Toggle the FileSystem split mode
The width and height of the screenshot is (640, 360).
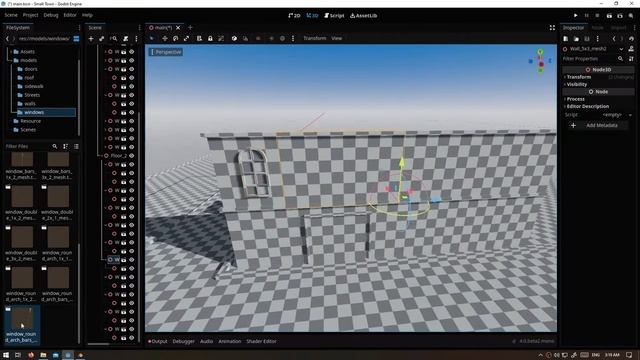(x=76, y=39)
